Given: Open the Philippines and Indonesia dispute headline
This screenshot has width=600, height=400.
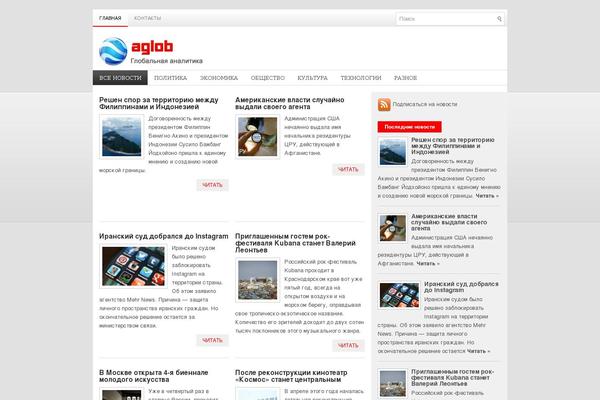Looking at the screenshot, I should [158, 103].
